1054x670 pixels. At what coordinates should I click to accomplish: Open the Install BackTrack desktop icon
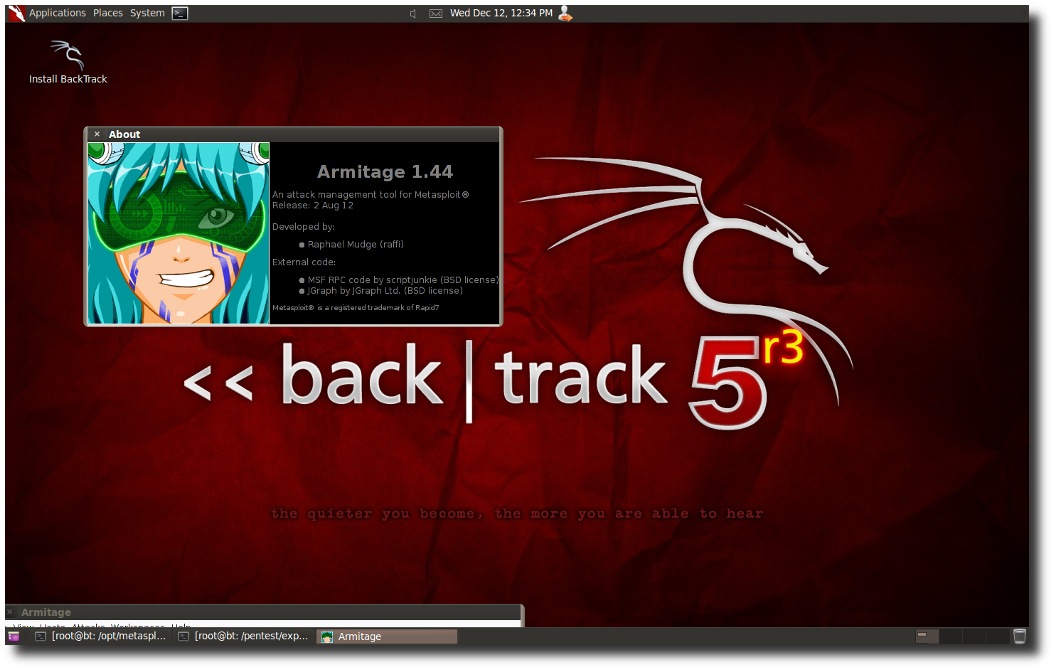[68, 62]
